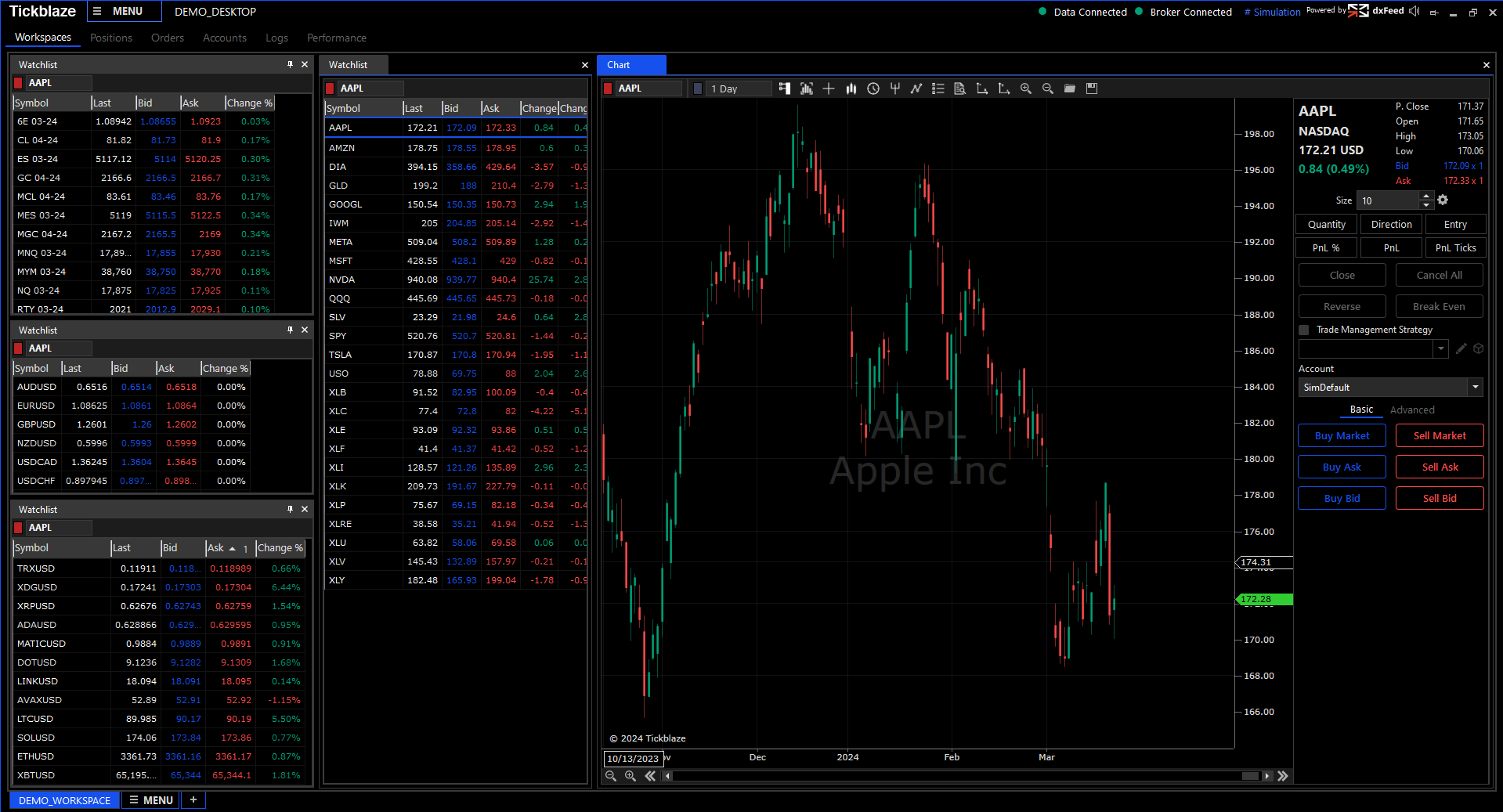Jump to latest bar with double-right arrows
The height and width of the screenshot is (812, 1503).
tap(1282, 776)
